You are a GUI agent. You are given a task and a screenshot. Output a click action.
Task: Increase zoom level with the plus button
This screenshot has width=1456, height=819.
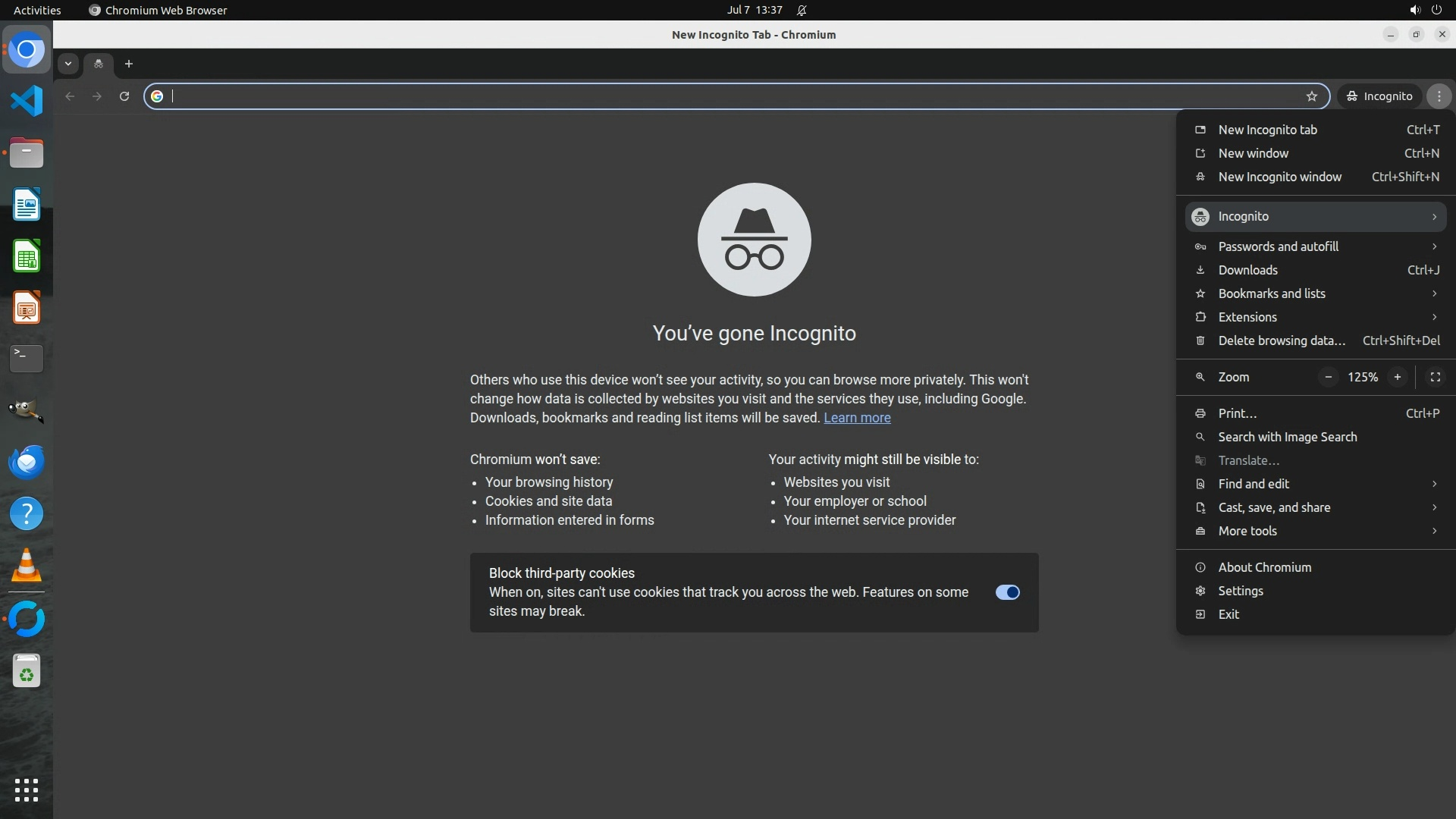[1397, 377]
